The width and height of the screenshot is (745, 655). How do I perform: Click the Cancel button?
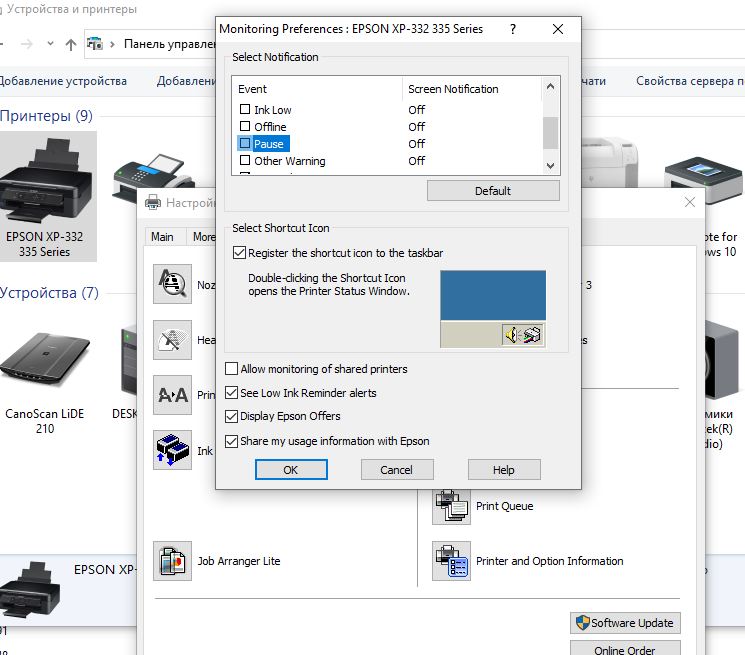pos(397,469)
